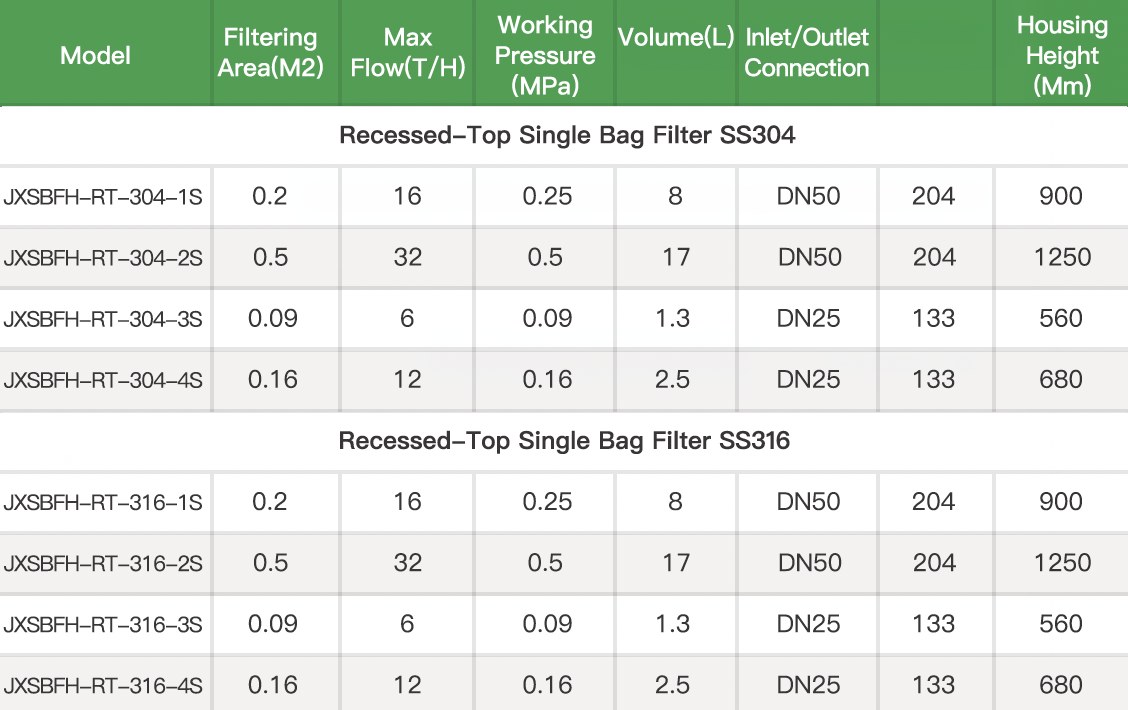Select the Working Pressure (MPa) header
Image resolution: width=1128 pixels, height=710 pixels.
click(545, 55)
